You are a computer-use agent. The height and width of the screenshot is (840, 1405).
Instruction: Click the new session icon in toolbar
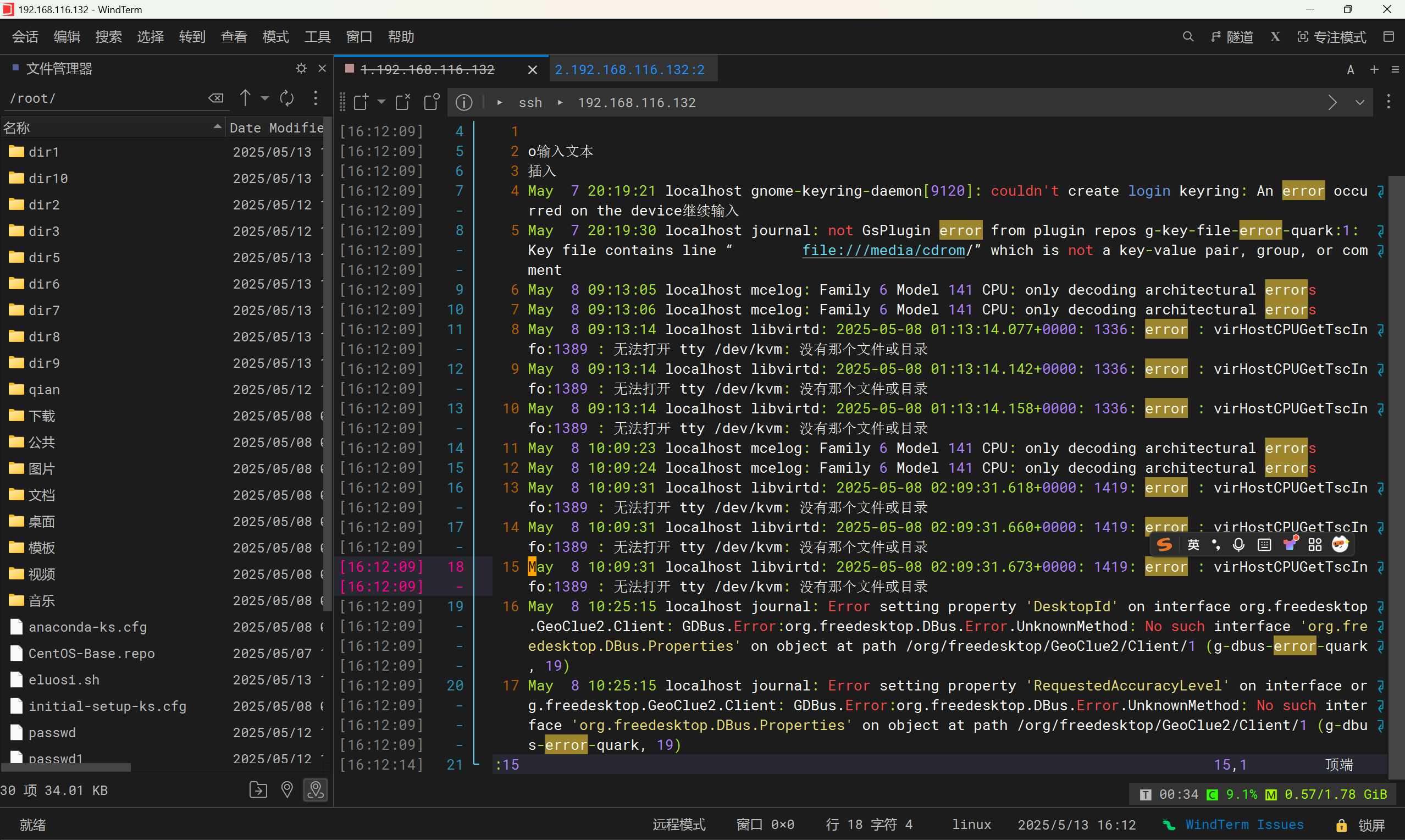pos(361,102)
